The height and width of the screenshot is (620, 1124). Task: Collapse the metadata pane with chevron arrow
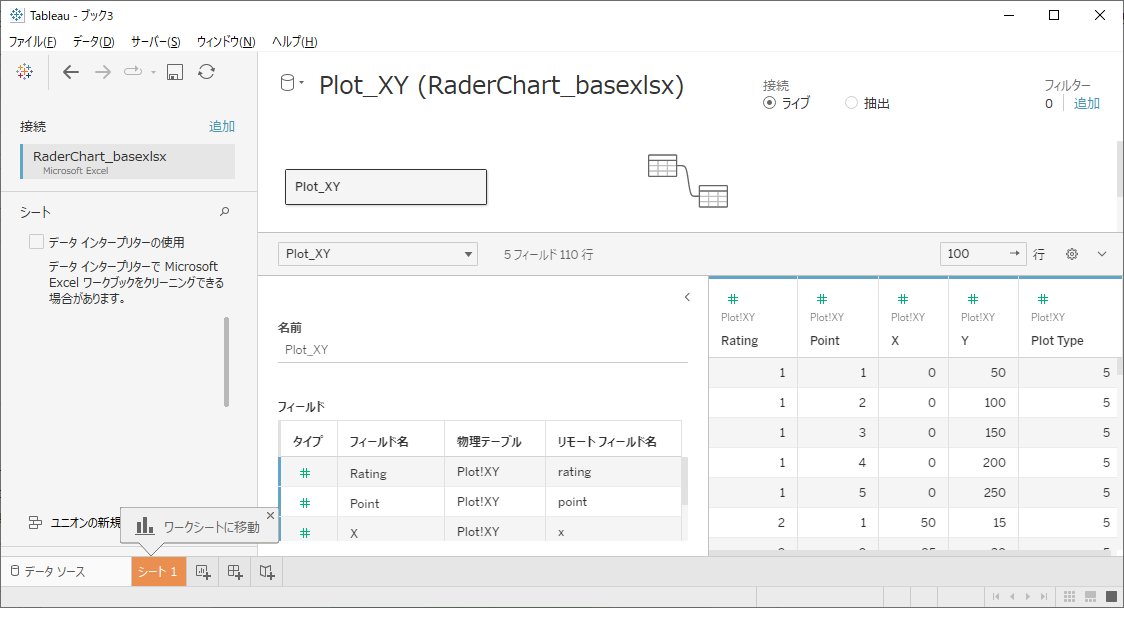[x=687, y=297]
